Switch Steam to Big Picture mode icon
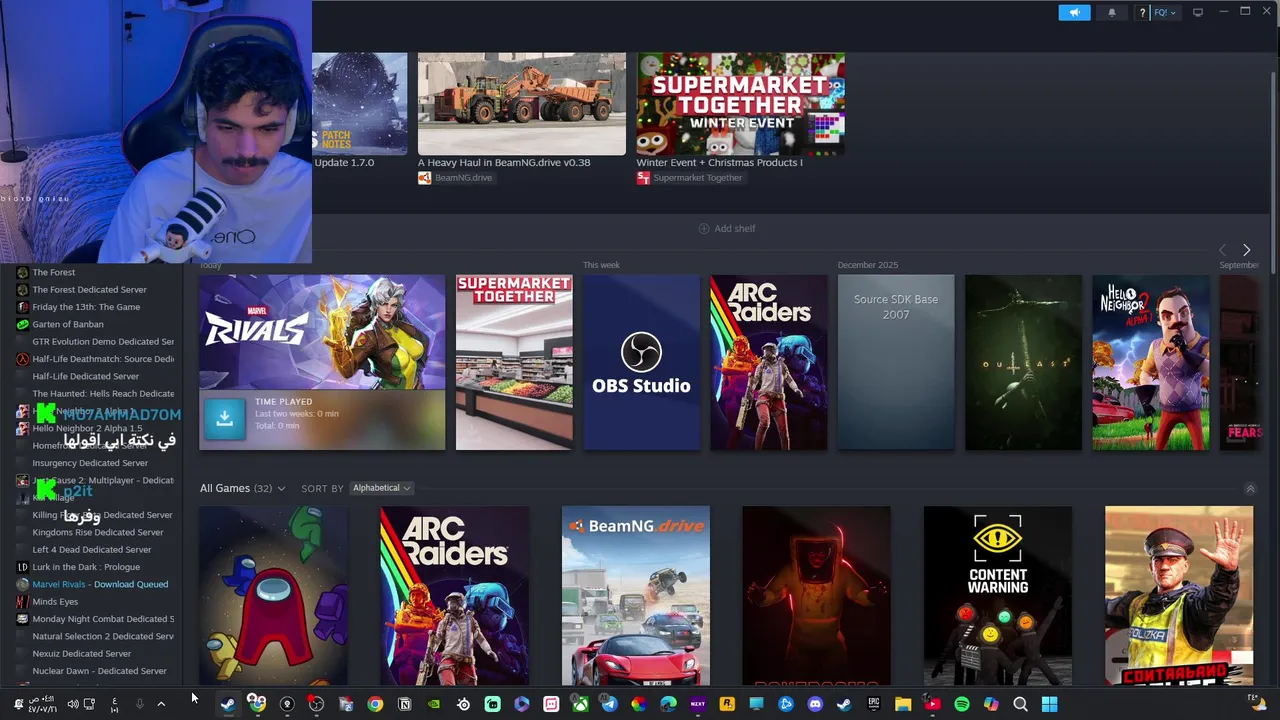Screen dimensions: 1280x720 (1198, 12)
